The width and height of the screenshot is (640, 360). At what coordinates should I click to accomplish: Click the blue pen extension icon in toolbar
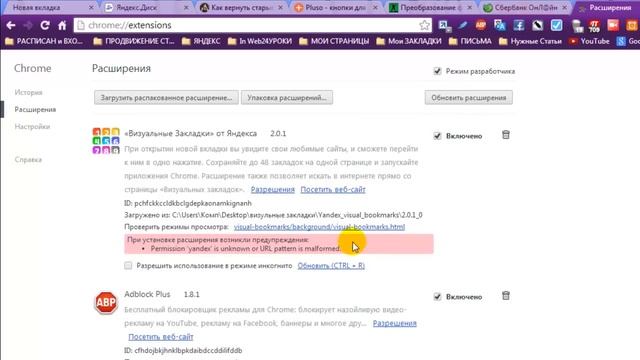462,25
